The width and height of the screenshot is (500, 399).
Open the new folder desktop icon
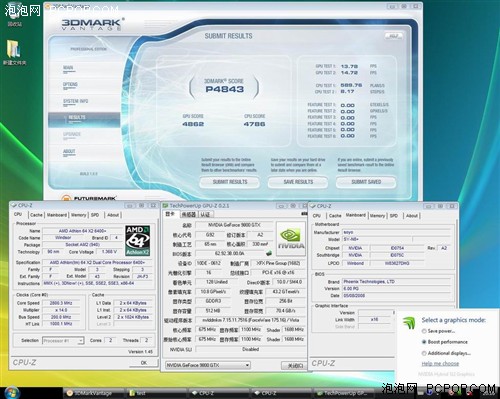pyautogui.click(x=14, y=53)
